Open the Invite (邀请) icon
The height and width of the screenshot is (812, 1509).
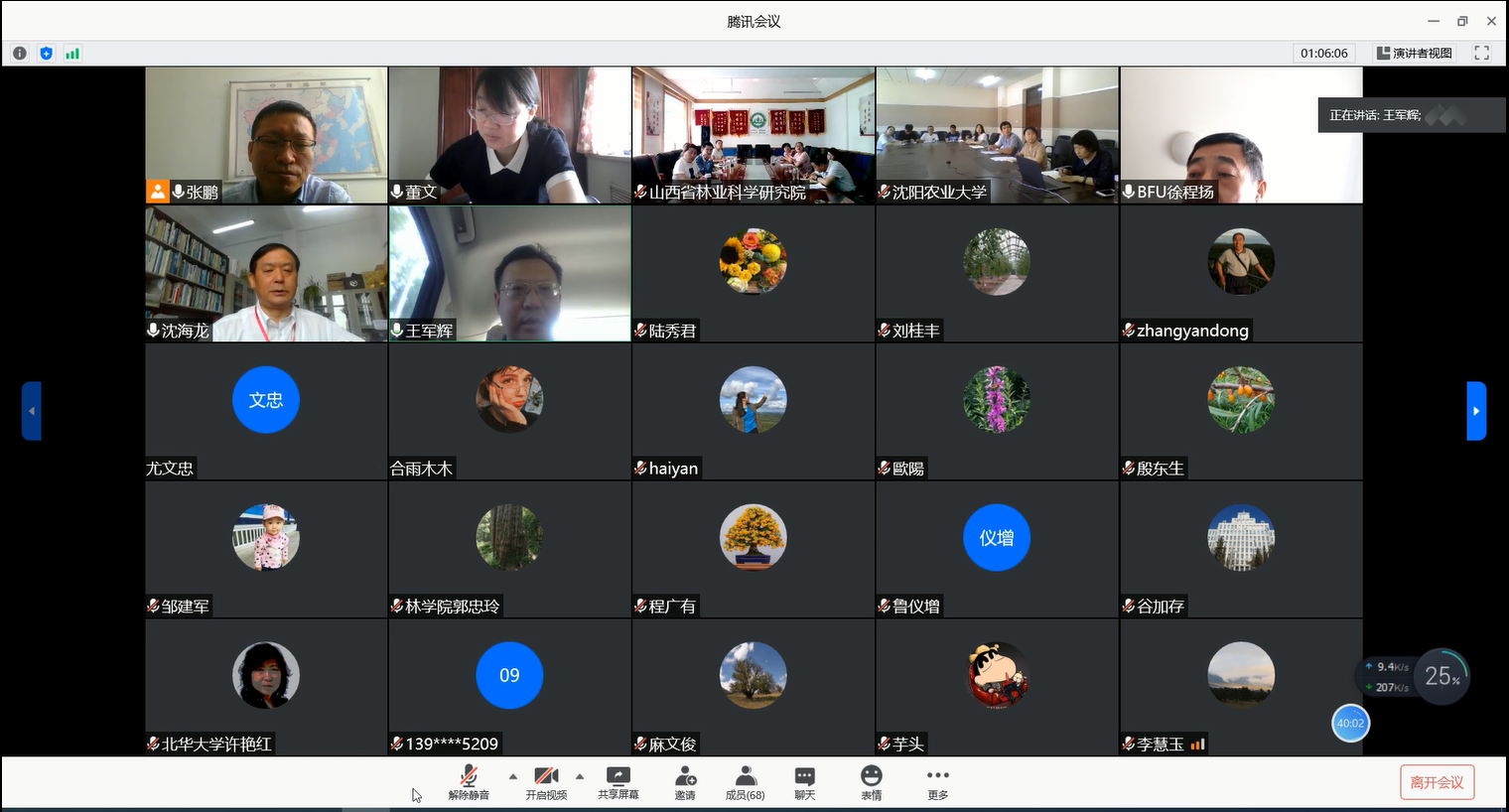[685, 781]
